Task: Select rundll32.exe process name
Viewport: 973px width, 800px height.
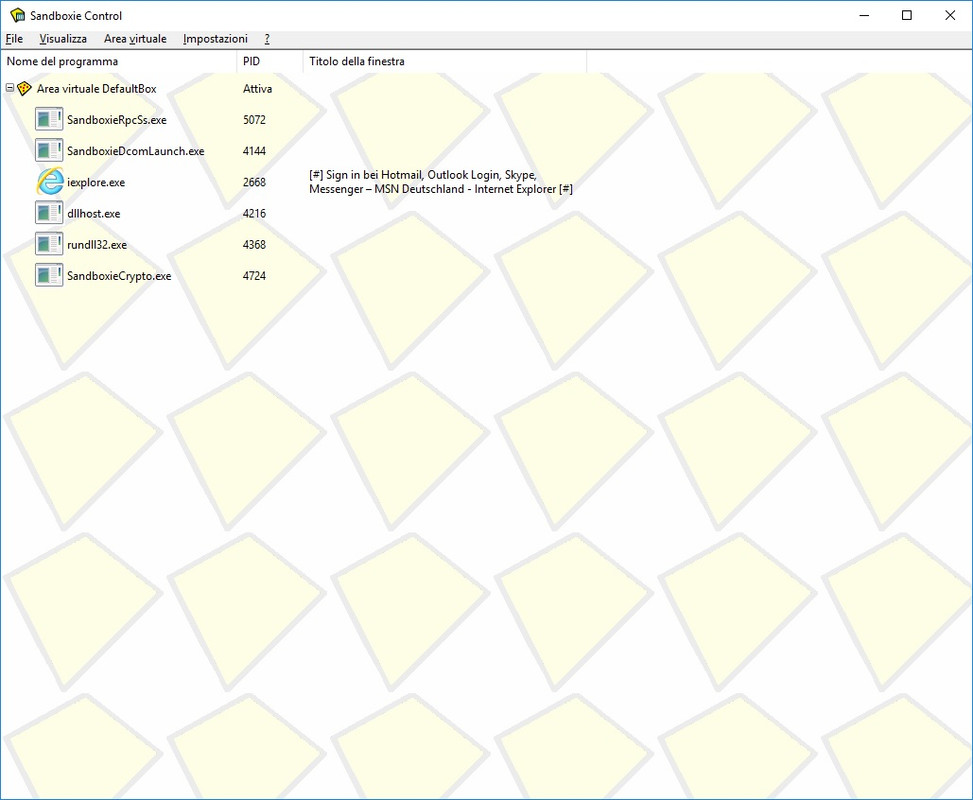Action: (x=97, y=245)
